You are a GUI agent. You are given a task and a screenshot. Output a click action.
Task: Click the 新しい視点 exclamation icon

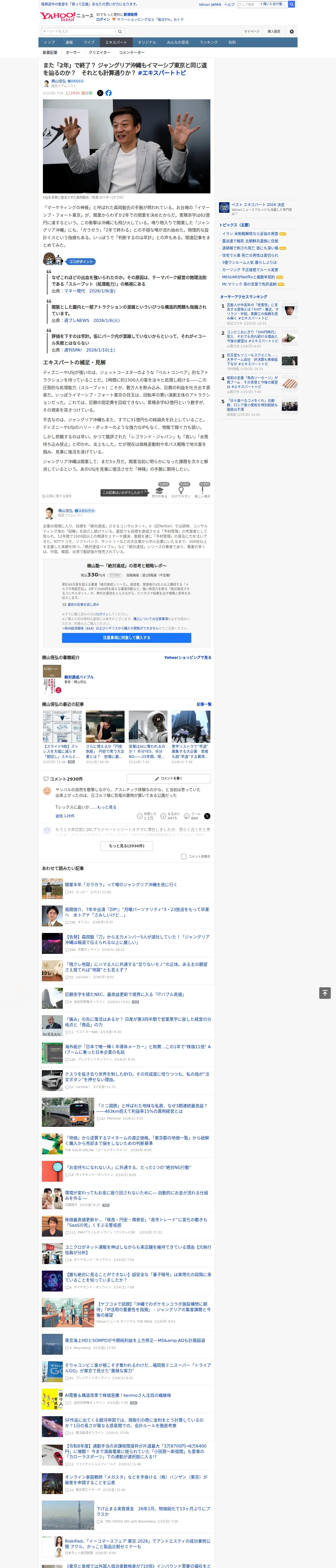pyautogui.click(x=203, y=491)
